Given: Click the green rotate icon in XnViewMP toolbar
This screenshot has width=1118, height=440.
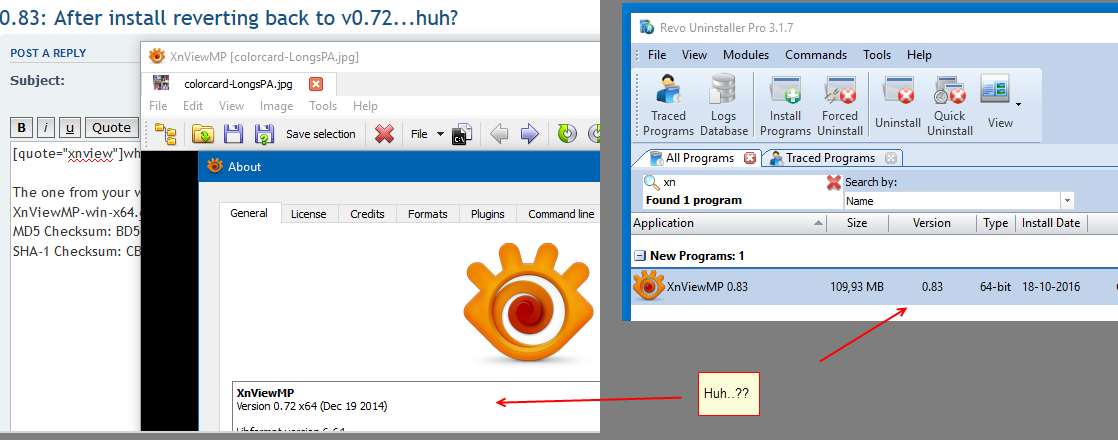Looking at the screenshot, I should pyautogui.click(x=567, y=133).
